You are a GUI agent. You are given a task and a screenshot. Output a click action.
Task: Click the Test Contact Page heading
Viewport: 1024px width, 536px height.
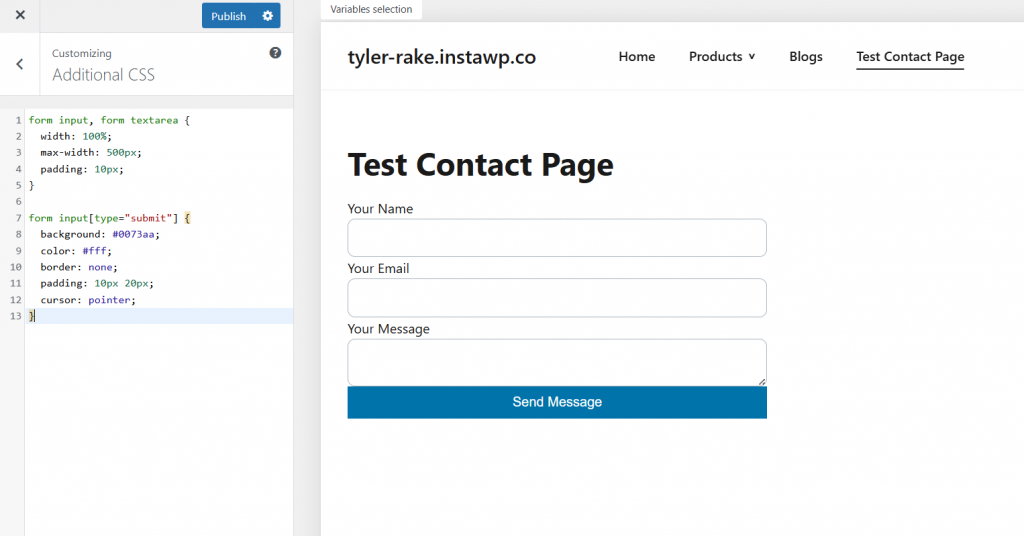[480, 165]
